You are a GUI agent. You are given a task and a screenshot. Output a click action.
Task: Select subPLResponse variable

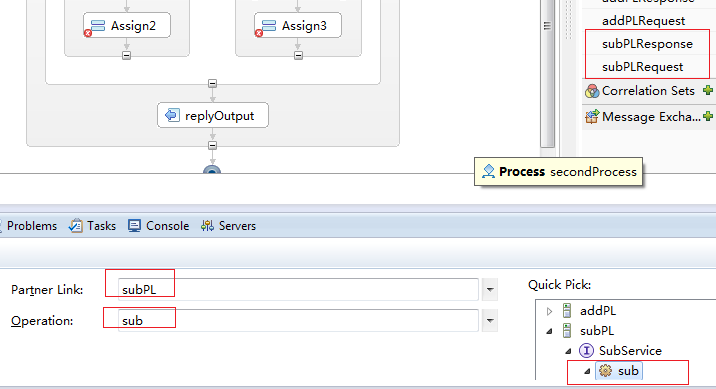[x=647, y=44]
